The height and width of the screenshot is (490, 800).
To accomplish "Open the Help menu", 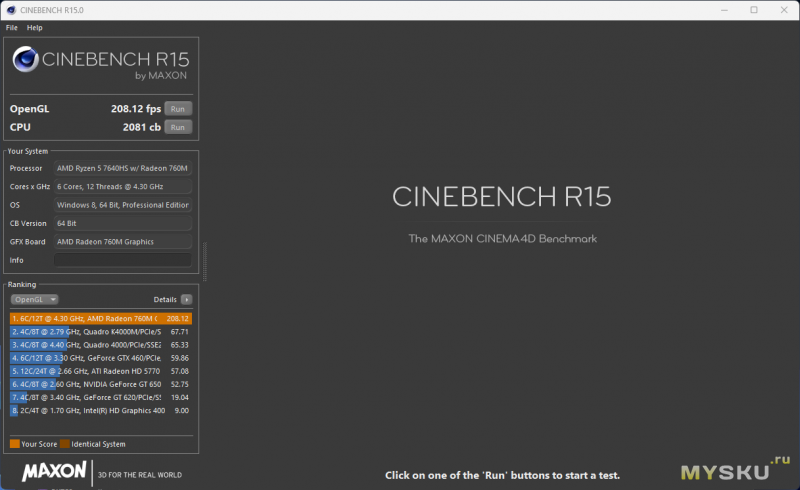I will [x=35, y=28].
